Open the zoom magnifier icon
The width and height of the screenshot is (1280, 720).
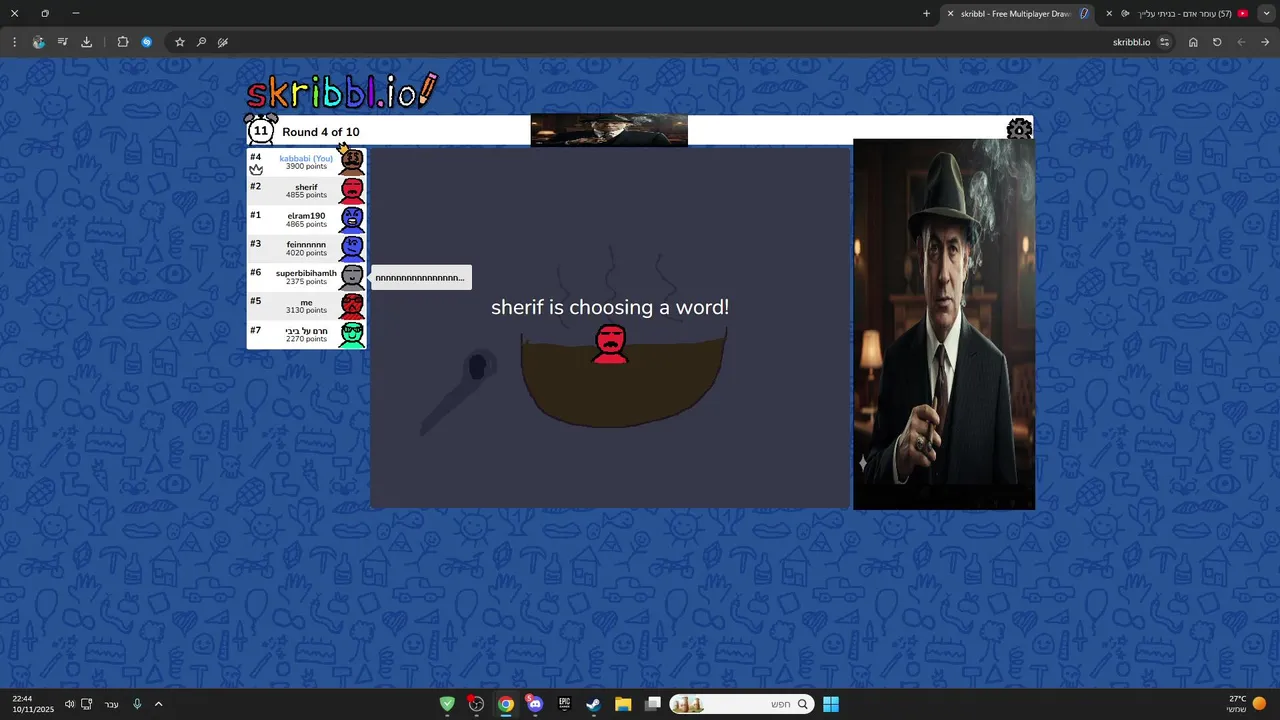tap(201, 42)
